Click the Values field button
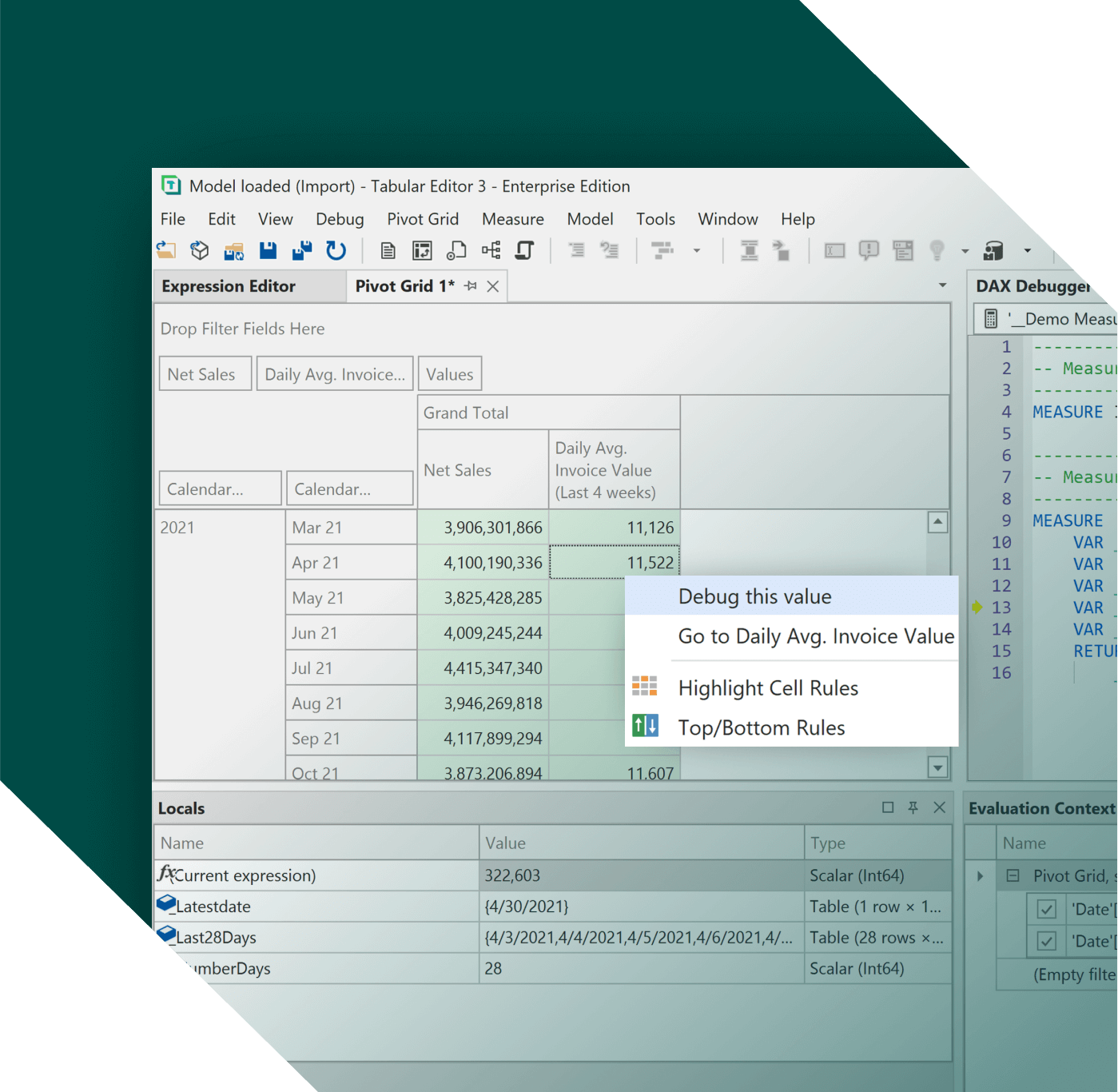This screenshot has width=1118, height=1092. click(450, 374)
